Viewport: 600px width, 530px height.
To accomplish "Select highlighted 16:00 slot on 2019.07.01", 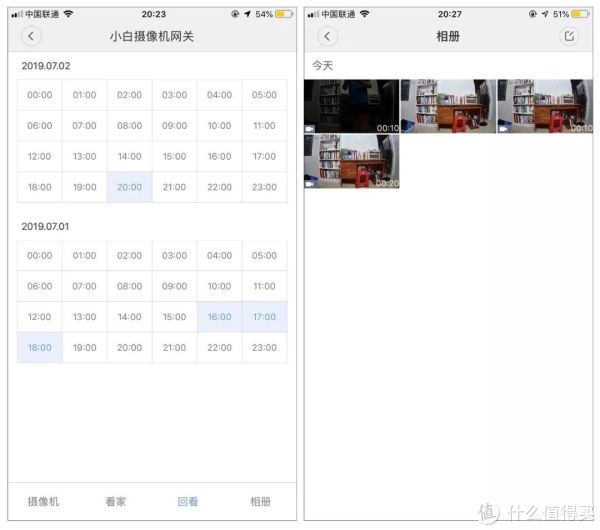I will (220, 316).
